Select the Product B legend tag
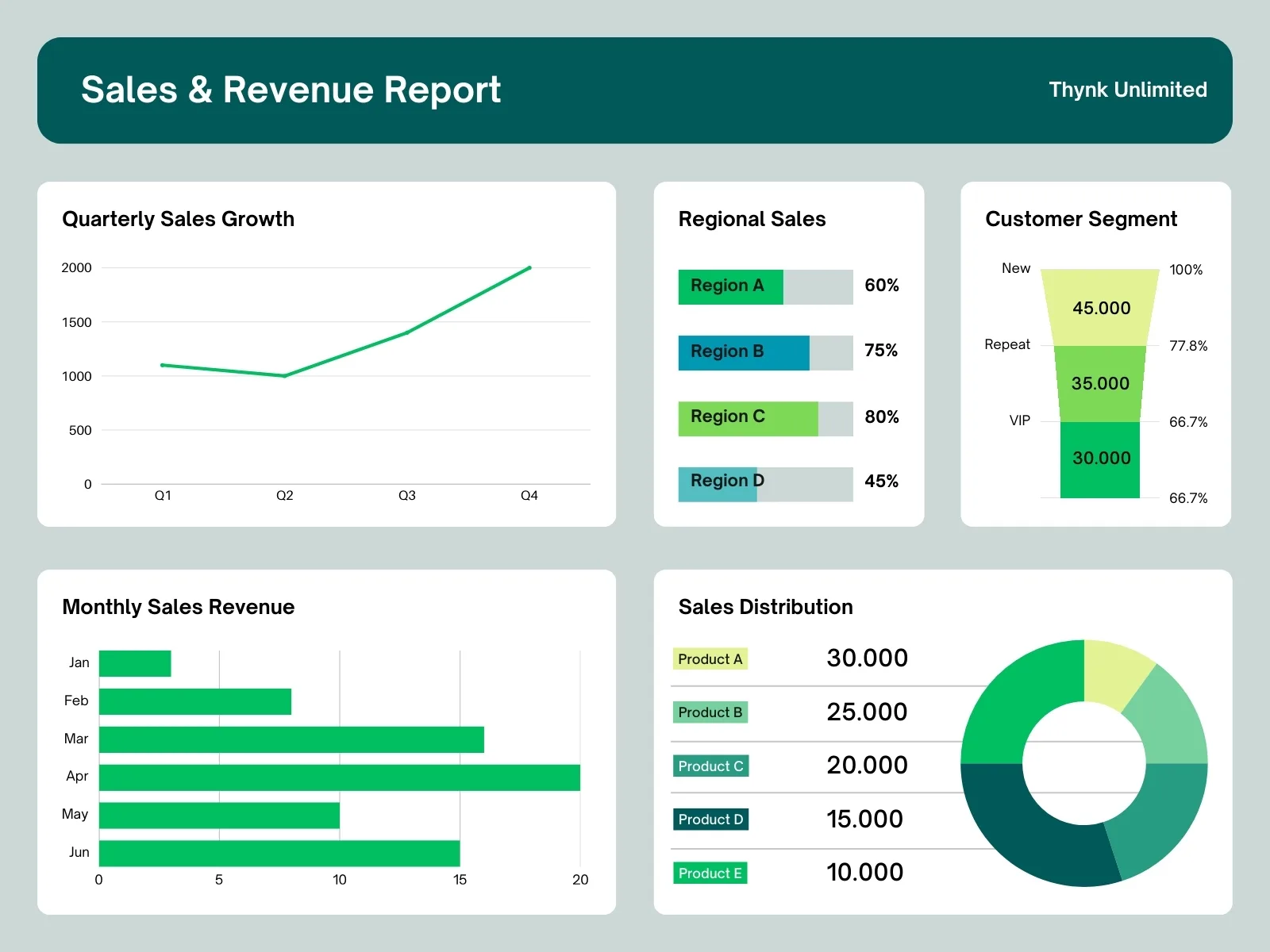 click(x=710, y=712)
